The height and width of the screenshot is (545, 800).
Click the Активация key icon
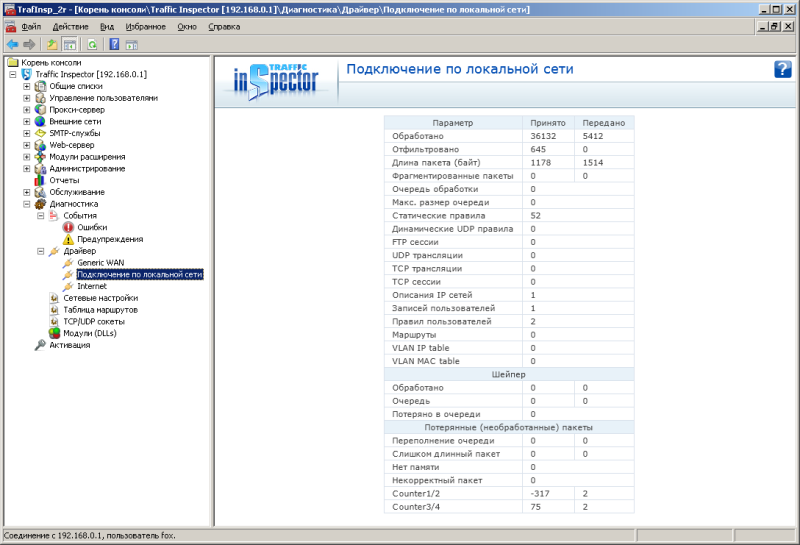point(40,345)
